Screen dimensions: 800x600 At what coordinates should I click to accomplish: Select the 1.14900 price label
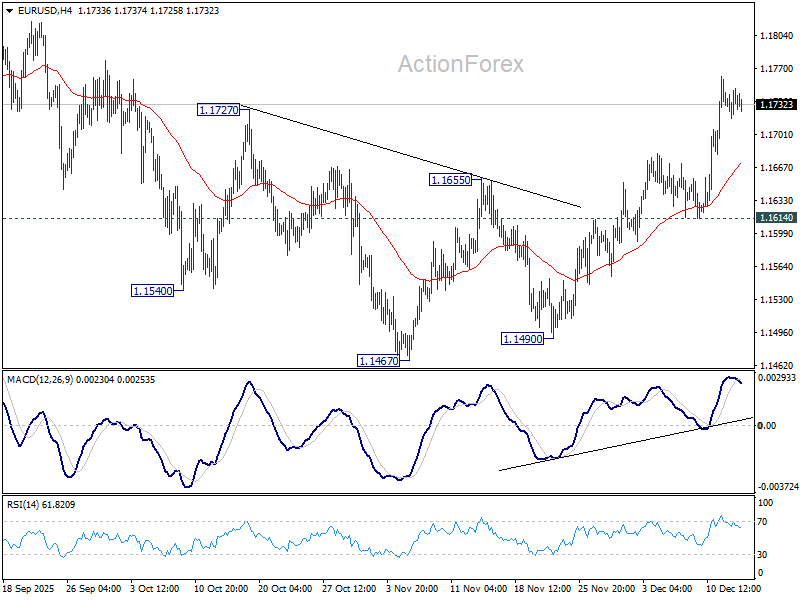522,339
